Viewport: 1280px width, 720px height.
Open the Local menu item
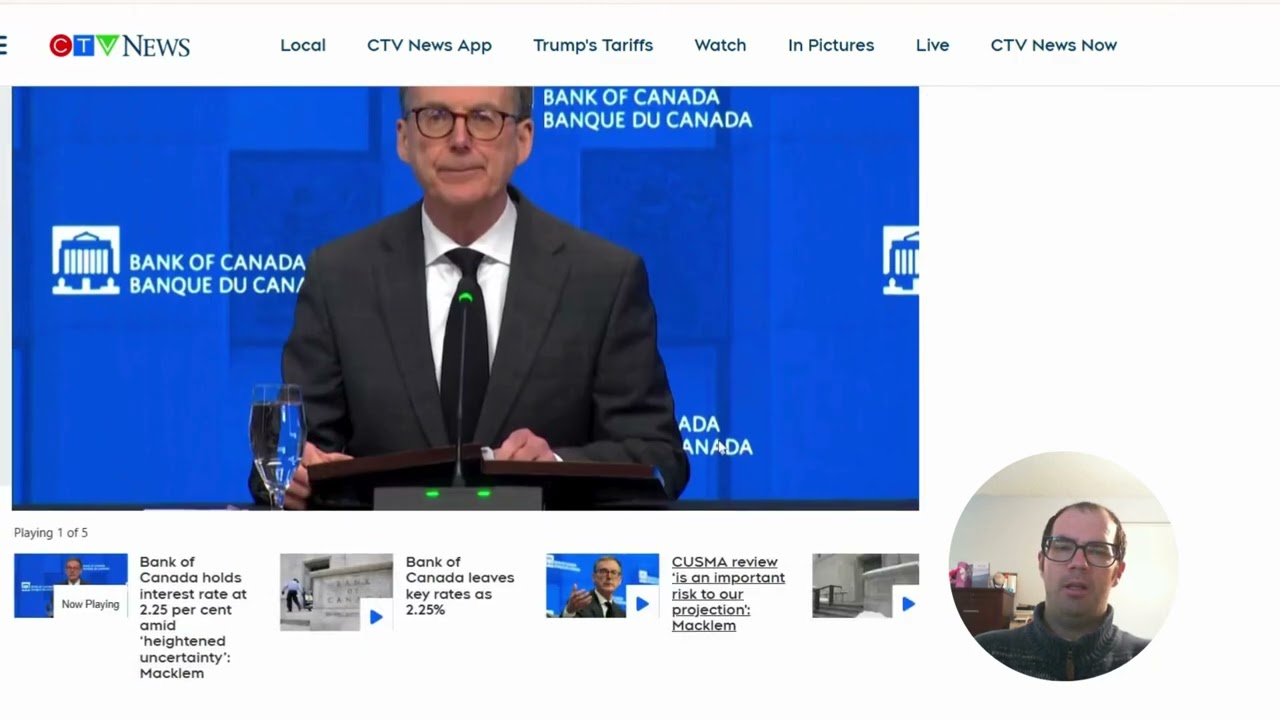[x=303, y=45]
